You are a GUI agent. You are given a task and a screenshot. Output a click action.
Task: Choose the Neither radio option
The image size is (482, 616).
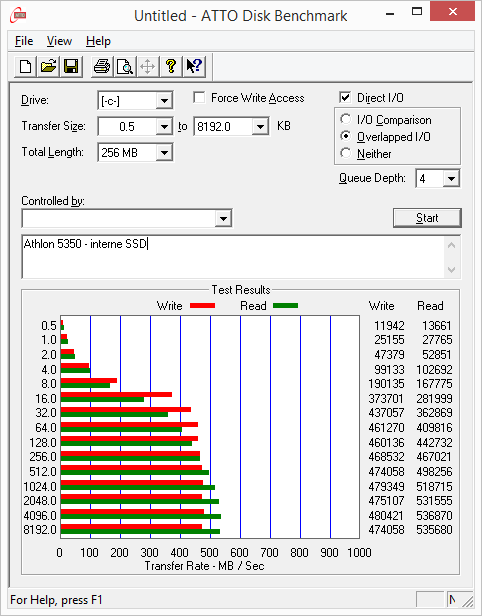point(345,153)
